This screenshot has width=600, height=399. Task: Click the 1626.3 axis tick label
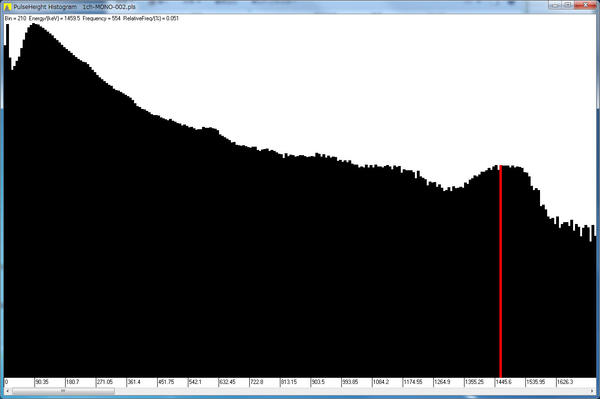pyautogui.click(x=565, y=382)
